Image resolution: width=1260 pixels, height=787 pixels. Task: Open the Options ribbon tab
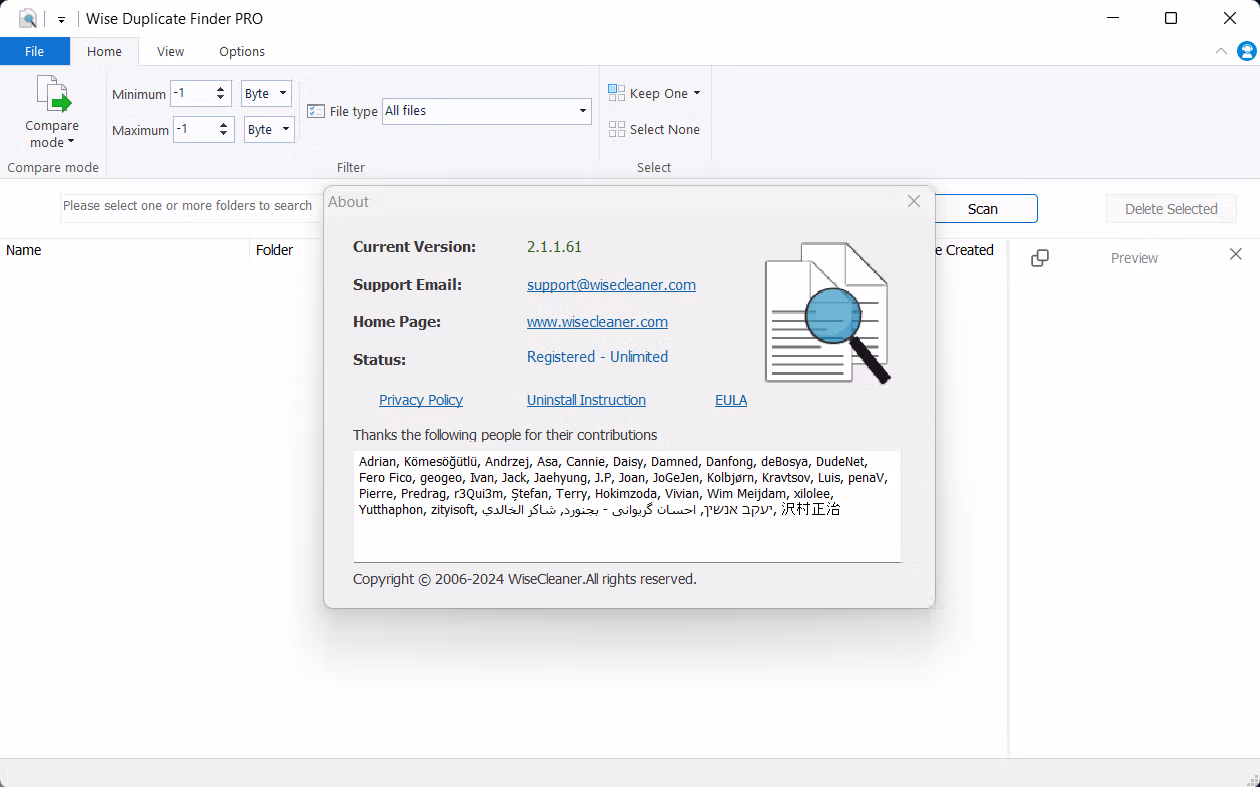coord(242,51)
